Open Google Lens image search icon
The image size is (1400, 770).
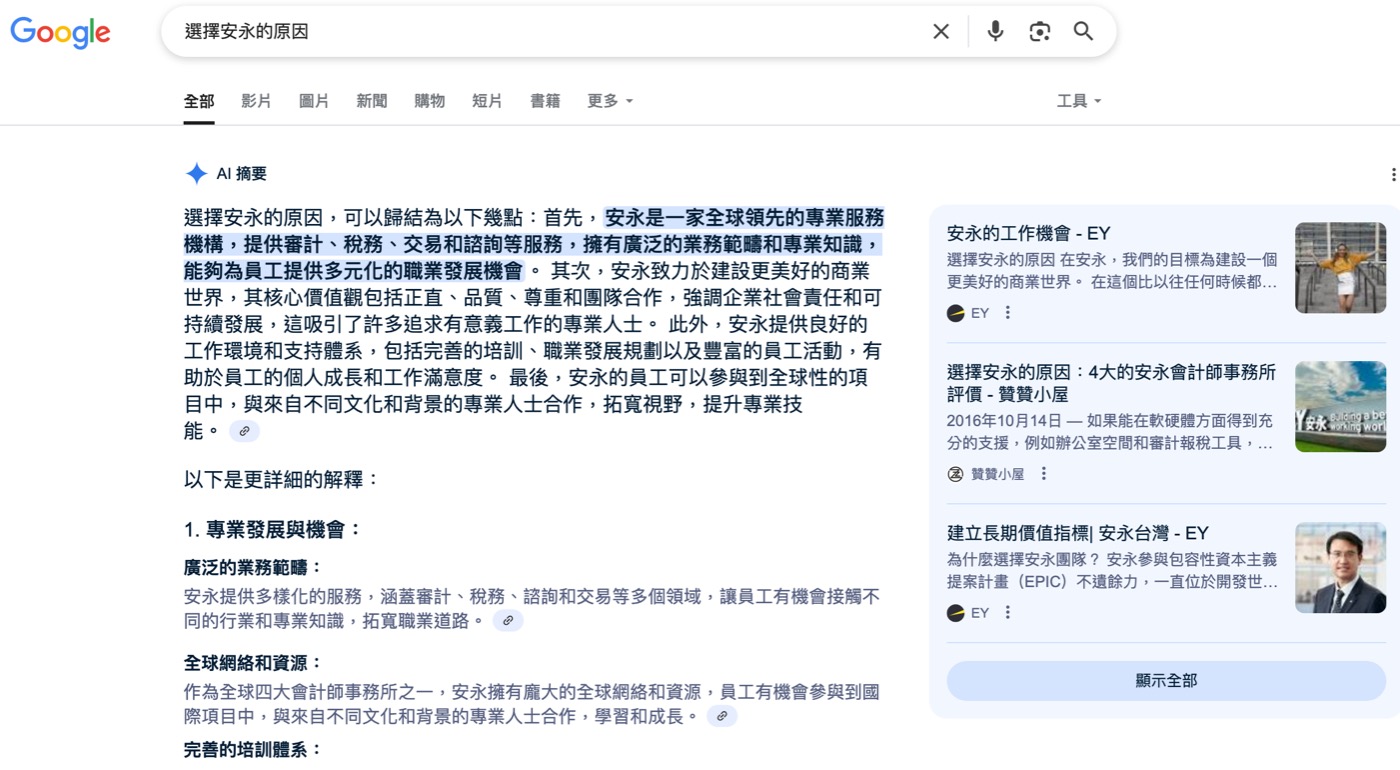pos(1040,31)
